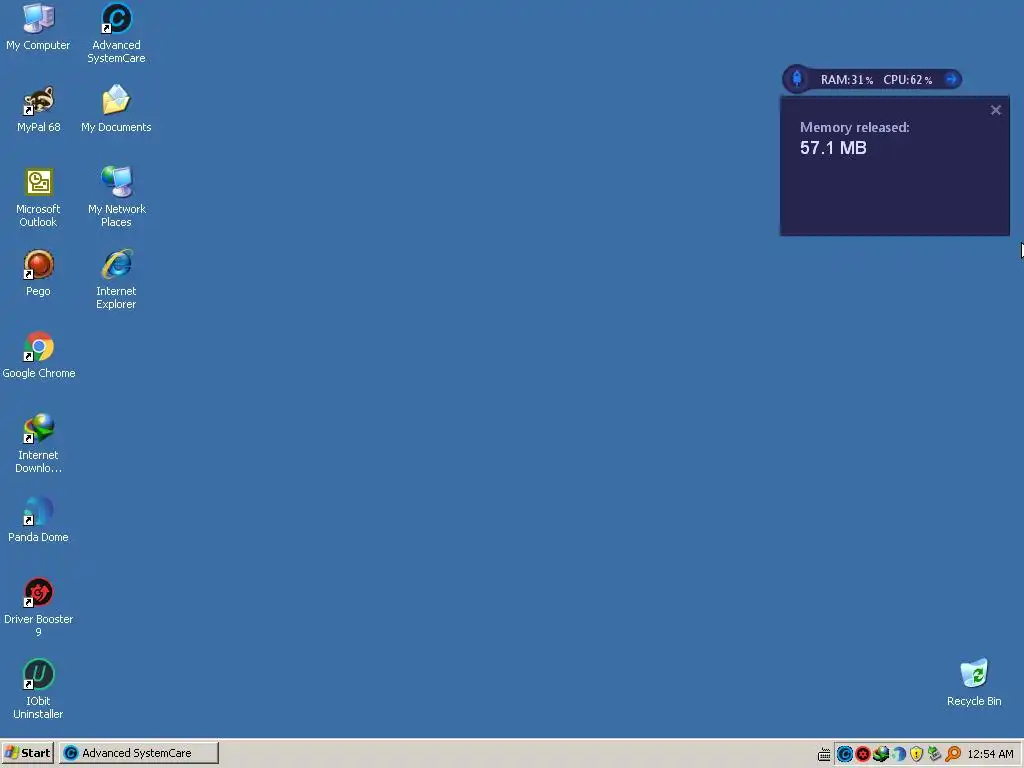Click Advanced SystemCare blue tray icon
The image size is (1024, 768).
(x=844, y=754)
